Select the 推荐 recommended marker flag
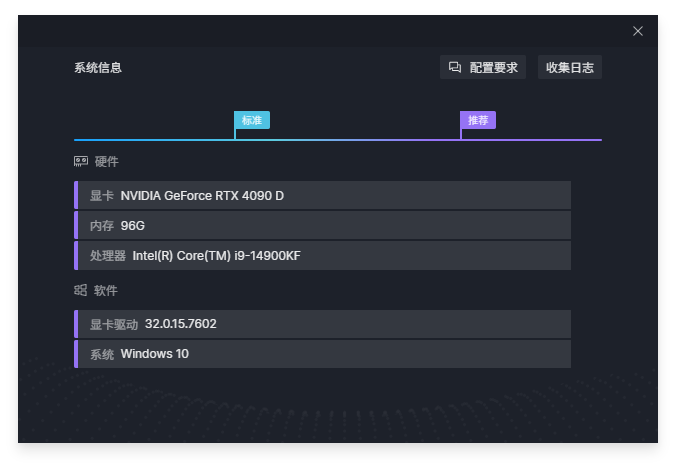 point(478,120)
